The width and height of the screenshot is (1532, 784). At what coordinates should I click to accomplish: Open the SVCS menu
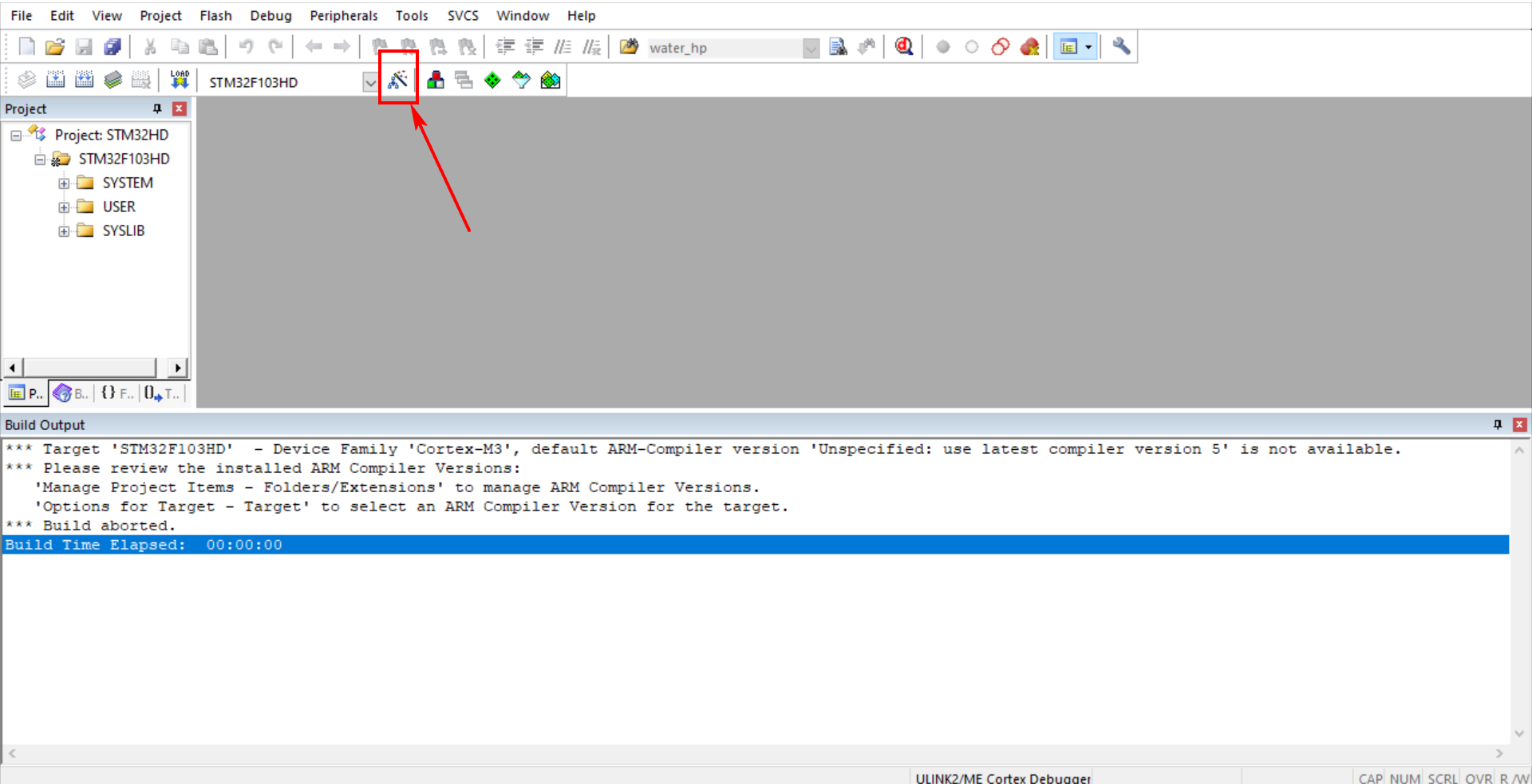click(463, 15)
